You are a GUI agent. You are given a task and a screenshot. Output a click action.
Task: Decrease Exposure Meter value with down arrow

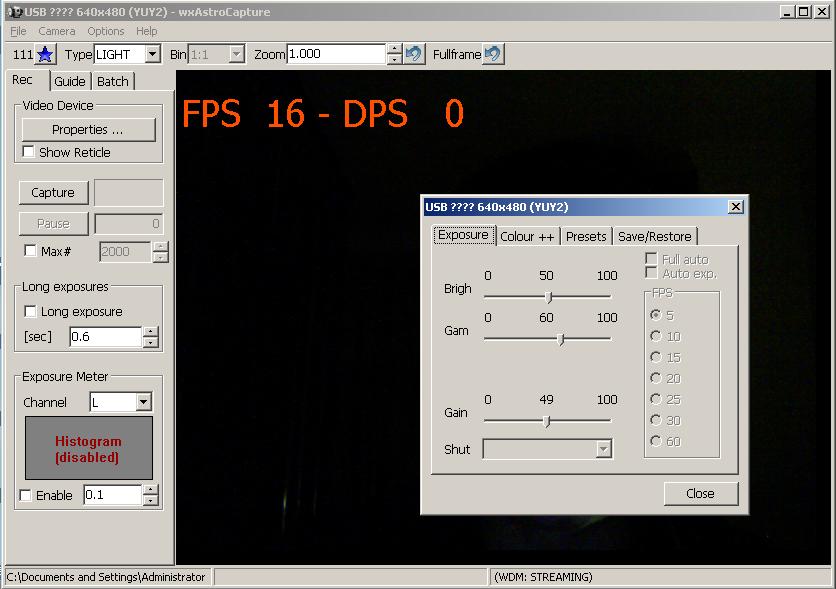151,500
